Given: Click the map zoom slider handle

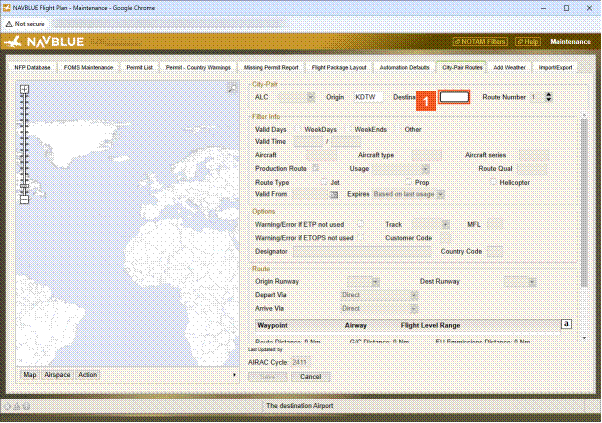Looking at the screenshot, I should pos(24,186).
